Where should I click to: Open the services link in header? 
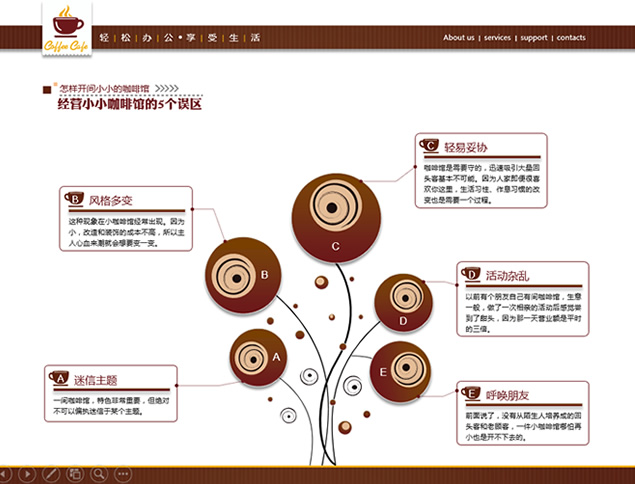click(x=497, y=38)
